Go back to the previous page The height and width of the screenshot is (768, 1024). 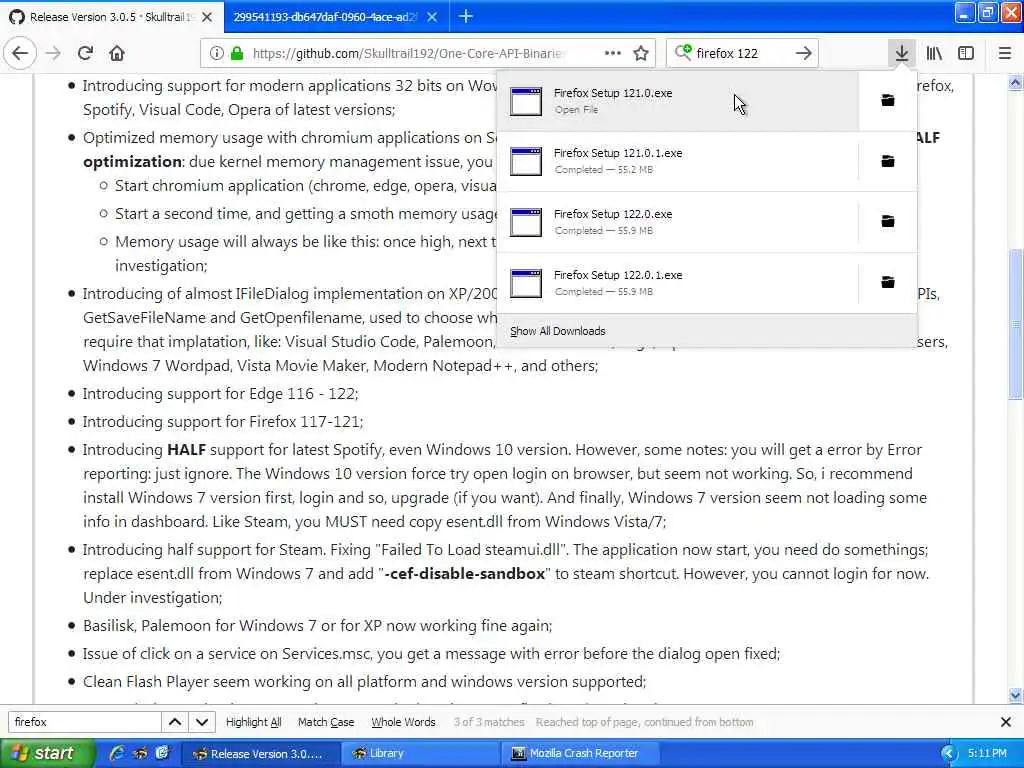tap(20, 53)
